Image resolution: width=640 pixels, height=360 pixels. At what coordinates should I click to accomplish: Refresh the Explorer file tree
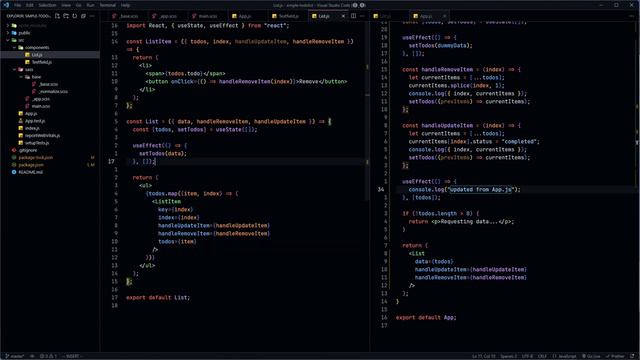coord(74,16)
